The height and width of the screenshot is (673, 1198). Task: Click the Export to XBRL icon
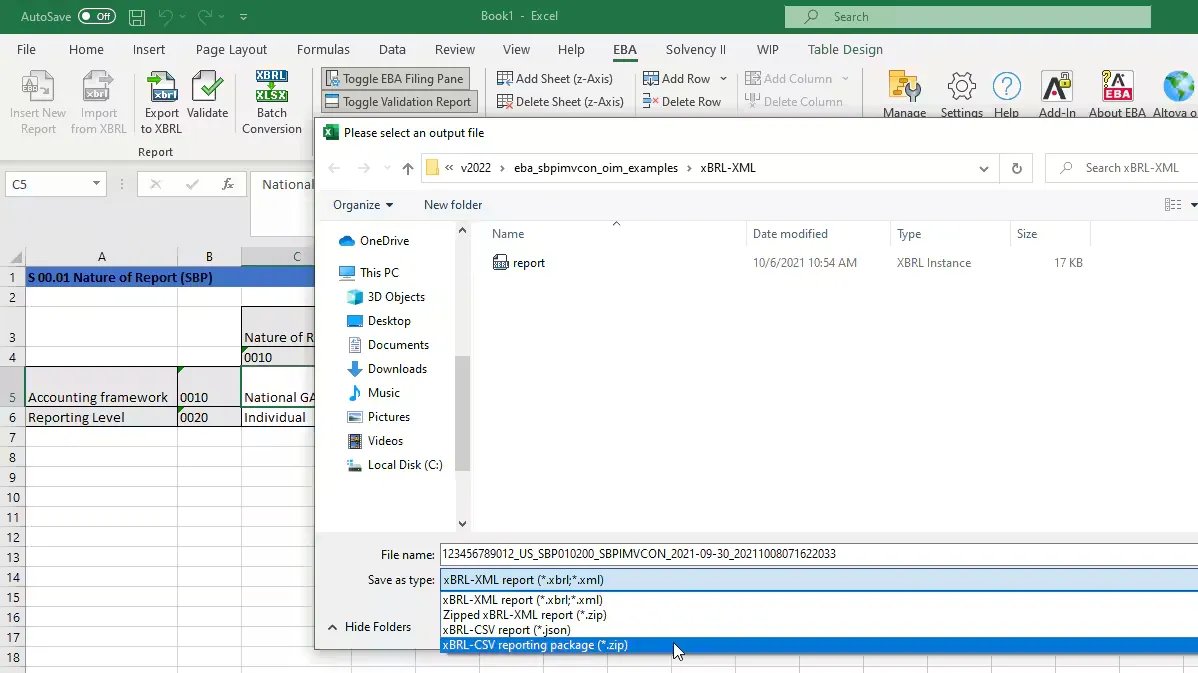tap(161, 91)
